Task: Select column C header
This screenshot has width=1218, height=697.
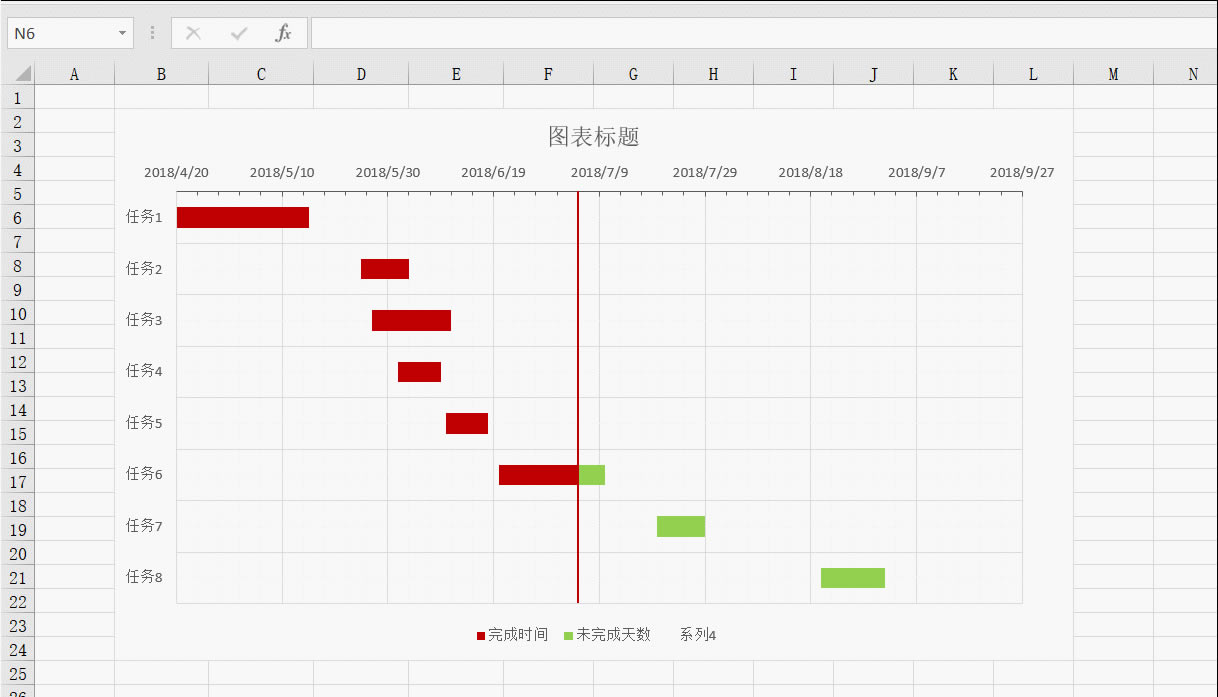Action: (x=261, y=74)
